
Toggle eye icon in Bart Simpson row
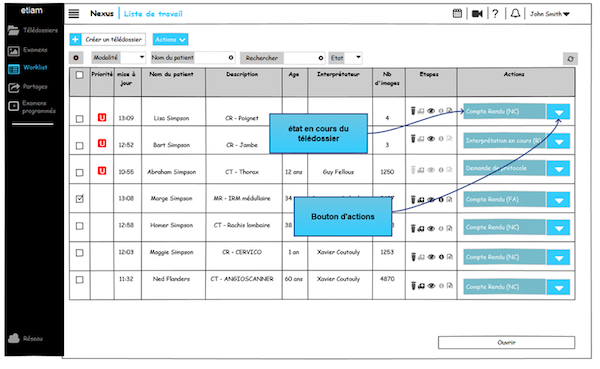click(x=431, y=139)
